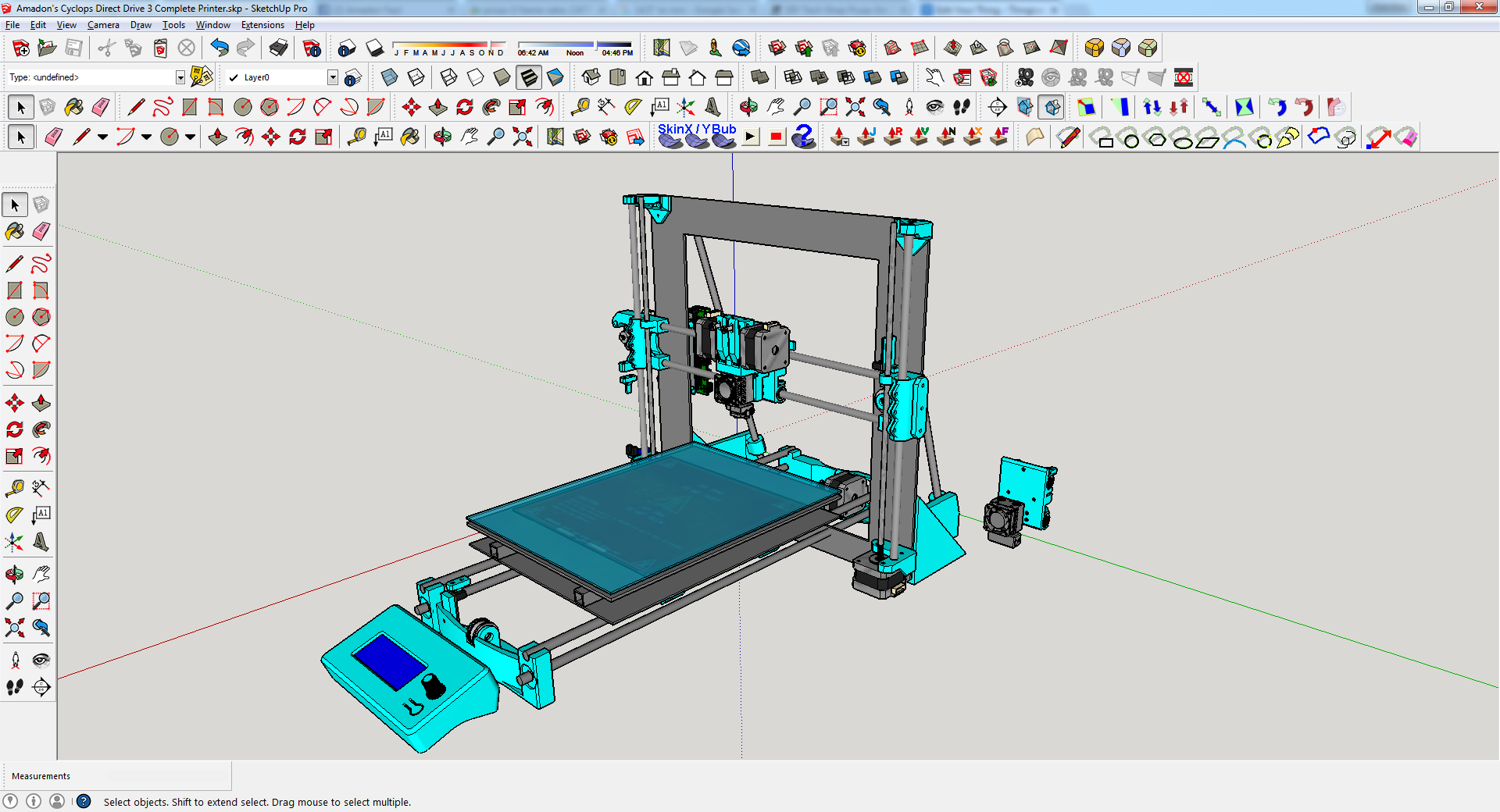
Task: Click the Subtract solid tool icon
Action: pos(846,77)
